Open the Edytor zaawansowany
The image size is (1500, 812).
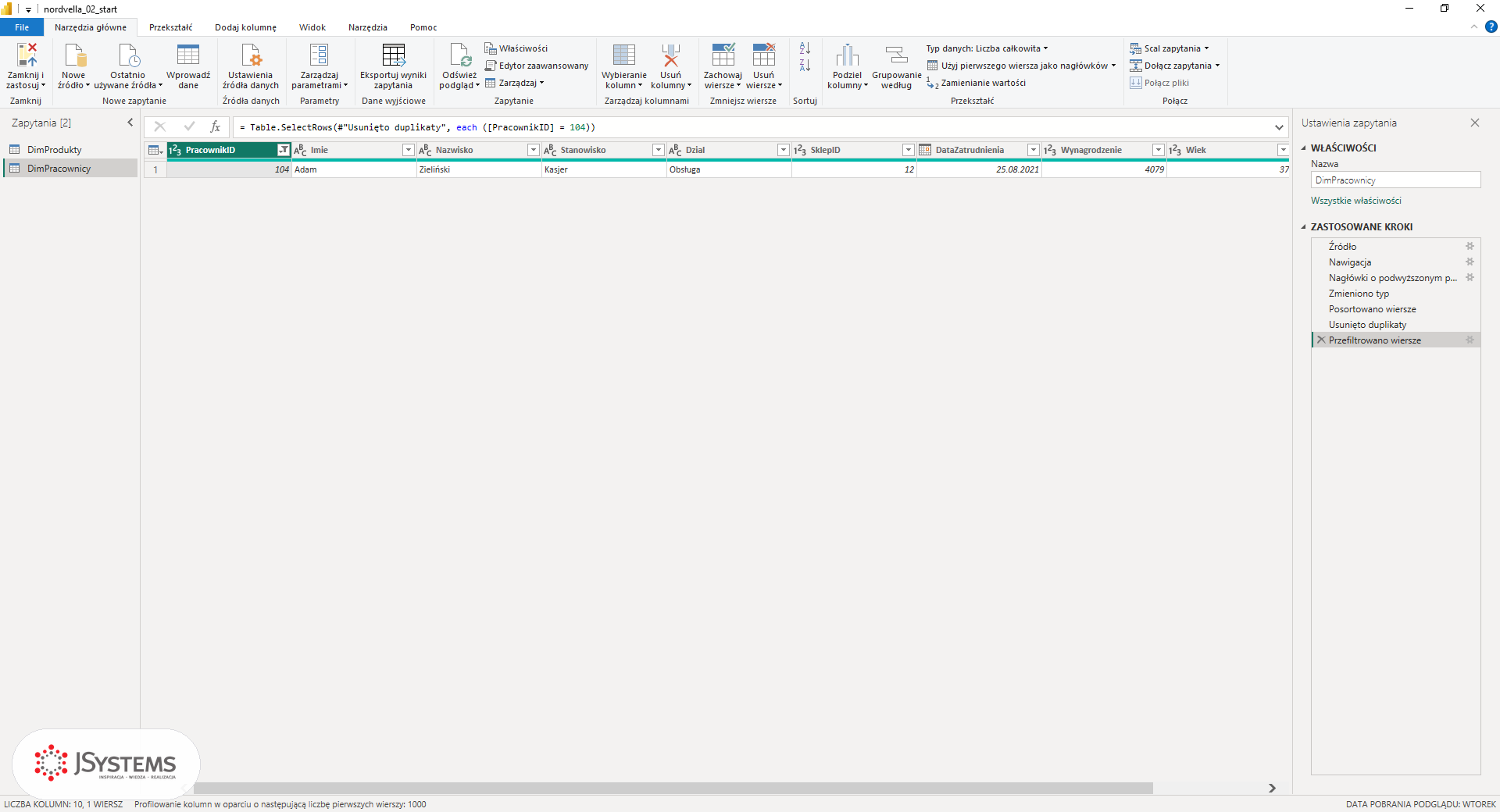pos(537,66)
